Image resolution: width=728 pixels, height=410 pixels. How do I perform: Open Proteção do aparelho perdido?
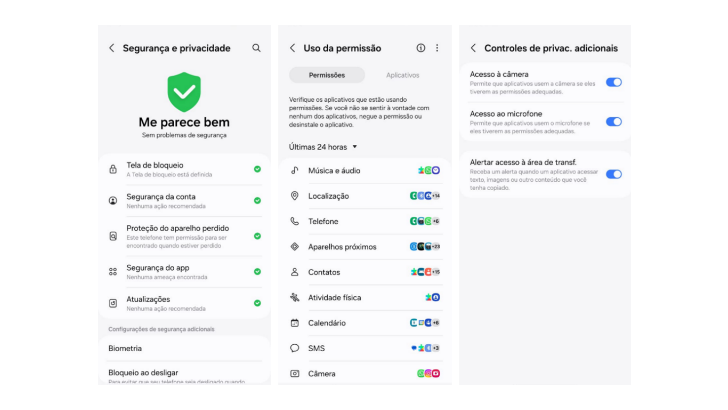click(x=184, y=236)
